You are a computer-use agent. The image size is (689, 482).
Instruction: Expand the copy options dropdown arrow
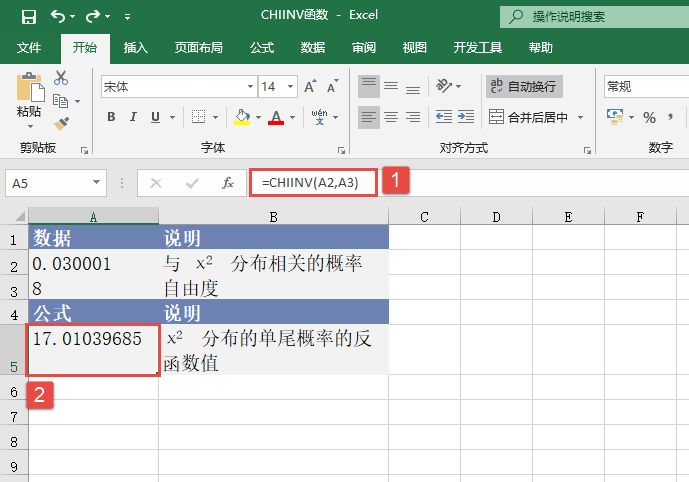tap(78, 101)
